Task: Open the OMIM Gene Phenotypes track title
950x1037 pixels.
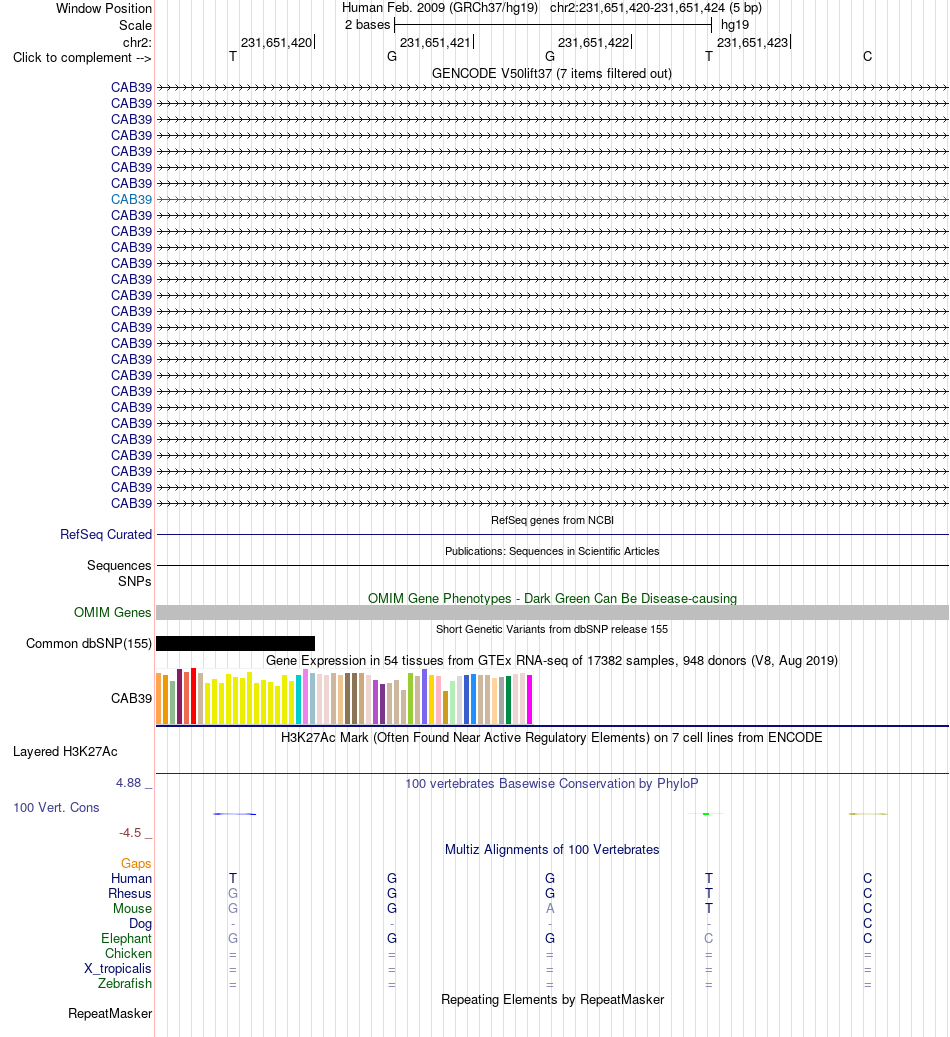Action: (x=552, y=599)
